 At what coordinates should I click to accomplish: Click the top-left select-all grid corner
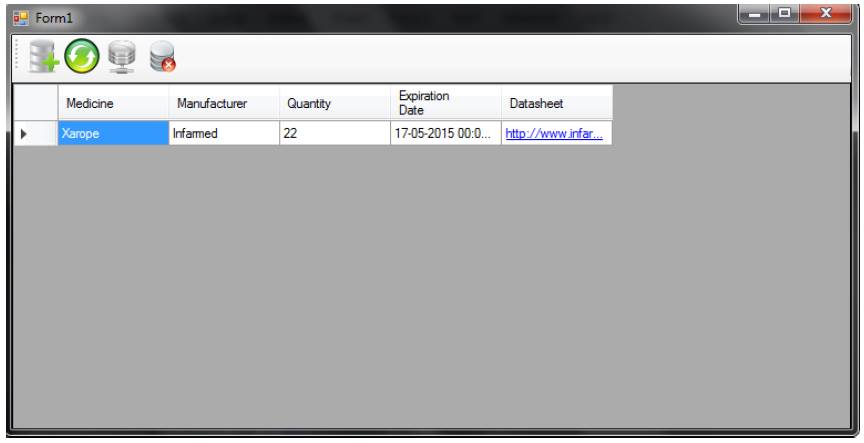(x=34, y=103)
